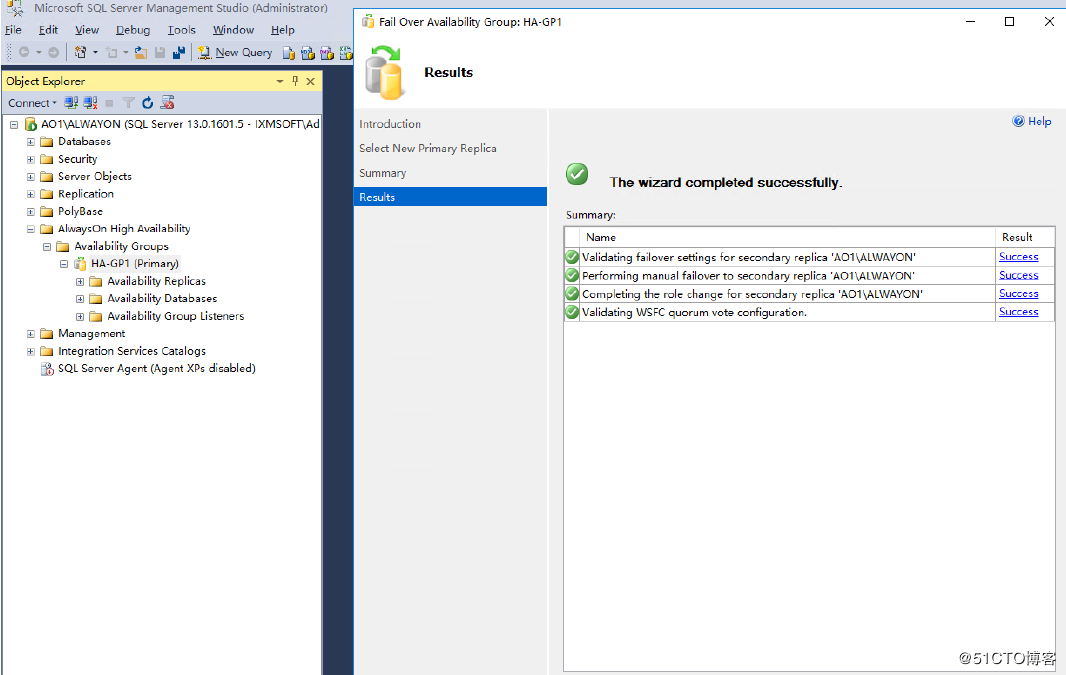Click the Navigate Backward arrow in toolbar
This screenshot has width=1066, height=675.
(x=24, y=52)
